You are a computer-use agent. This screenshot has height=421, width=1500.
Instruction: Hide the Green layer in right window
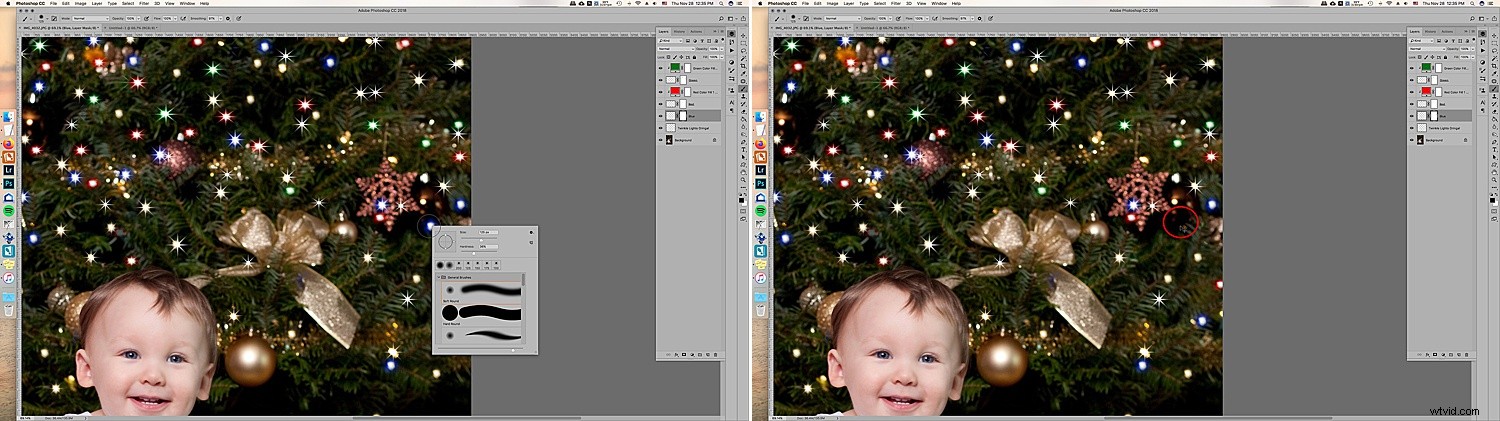click(x=1412, y=80)
